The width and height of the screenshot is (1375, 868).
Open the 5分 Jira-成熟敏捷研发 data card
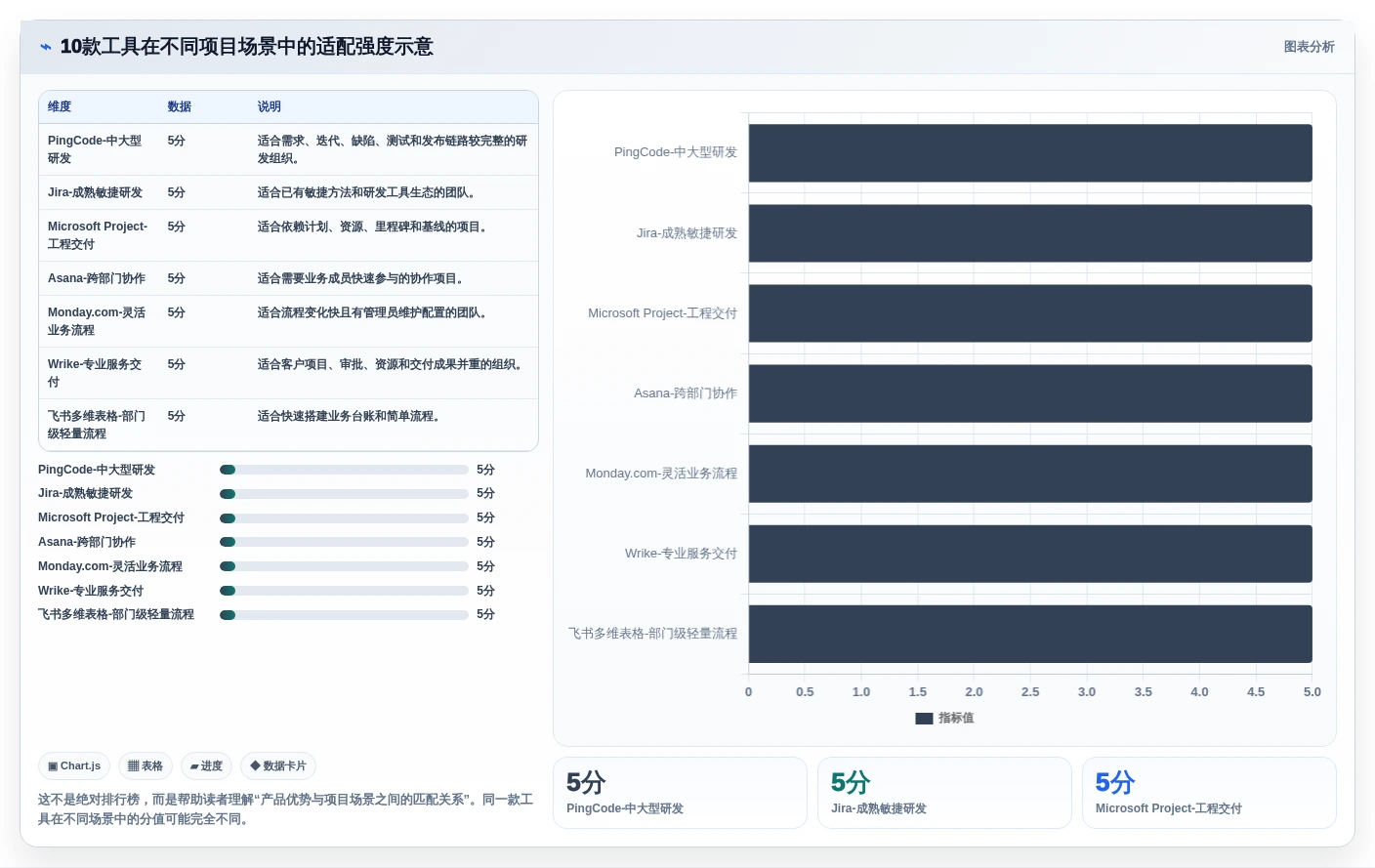(944, 793)
